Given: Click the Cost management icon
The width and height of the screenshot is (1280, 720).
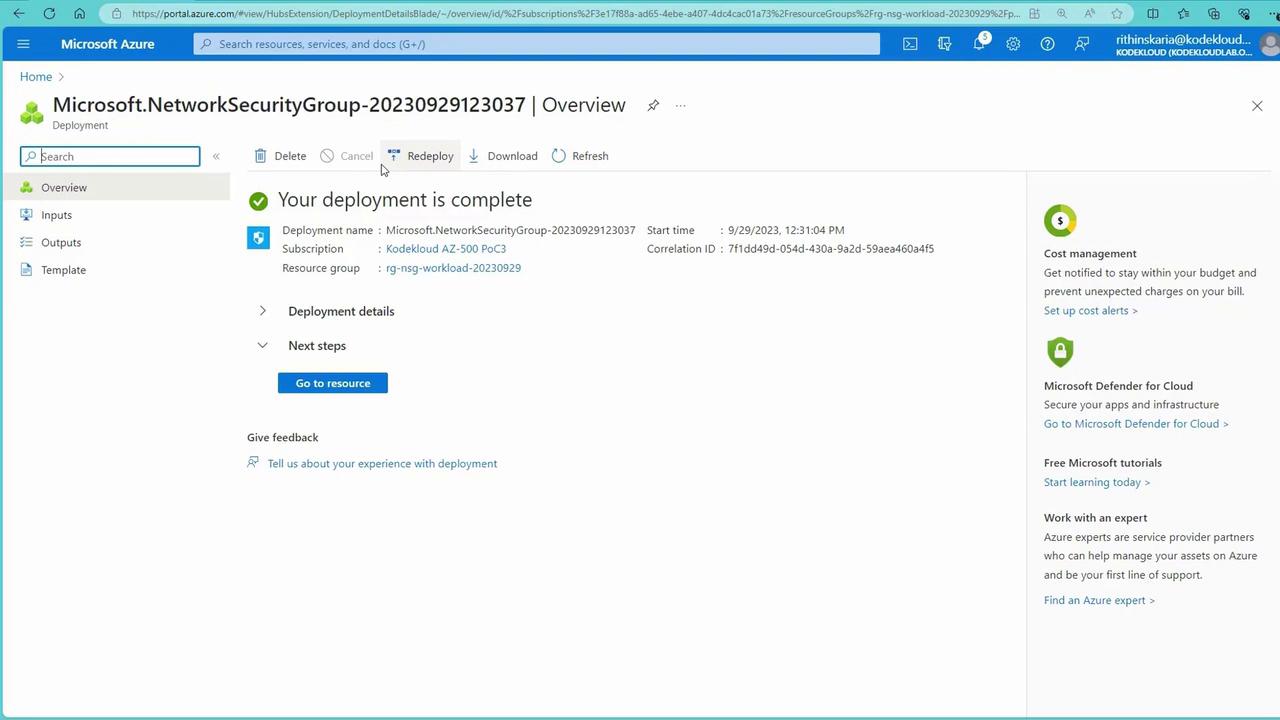Looking at the screenshot, I should [1060, 220].
